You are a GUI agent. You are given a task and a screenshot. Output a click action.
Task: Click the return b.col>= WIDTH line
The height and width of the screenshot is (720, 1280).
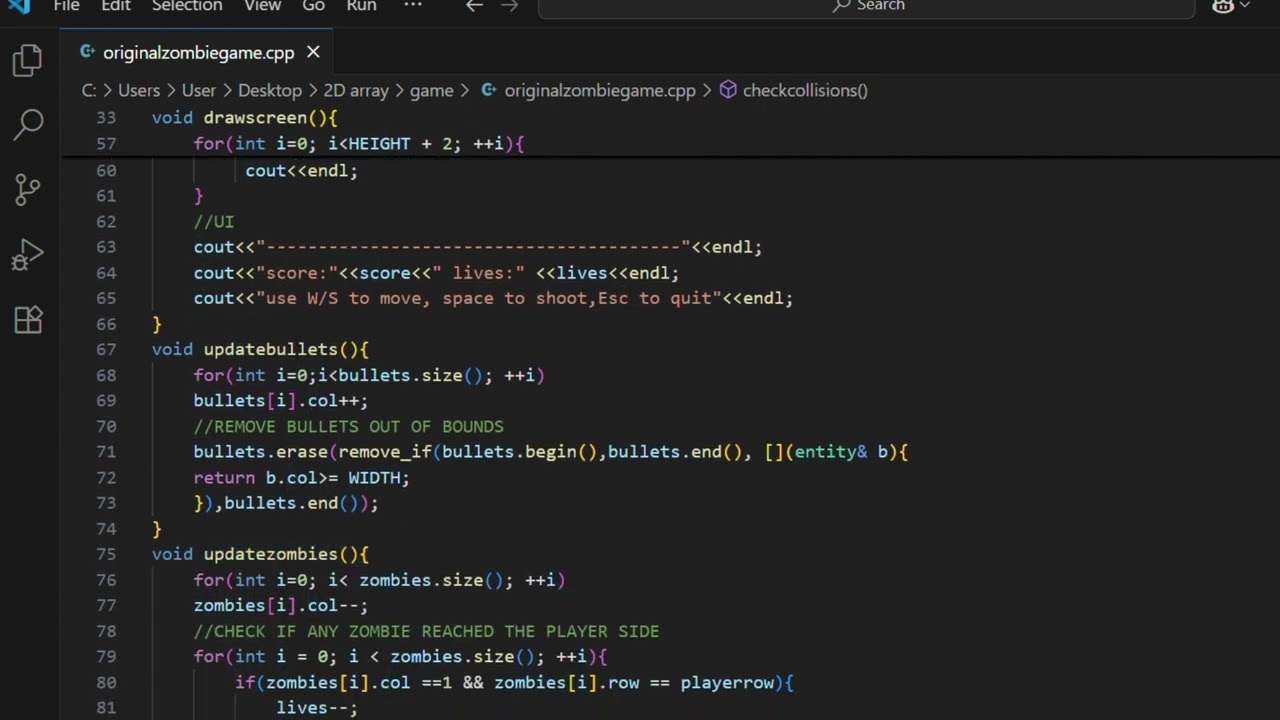coord(302,477)
